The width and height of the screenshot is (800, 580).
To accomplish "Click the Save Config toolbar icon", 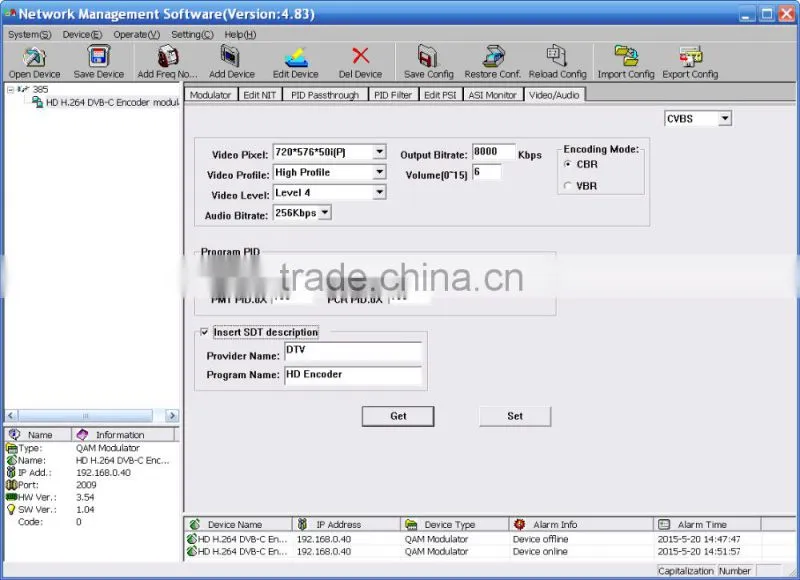I will pyautogui.click(x=428, y=57).
